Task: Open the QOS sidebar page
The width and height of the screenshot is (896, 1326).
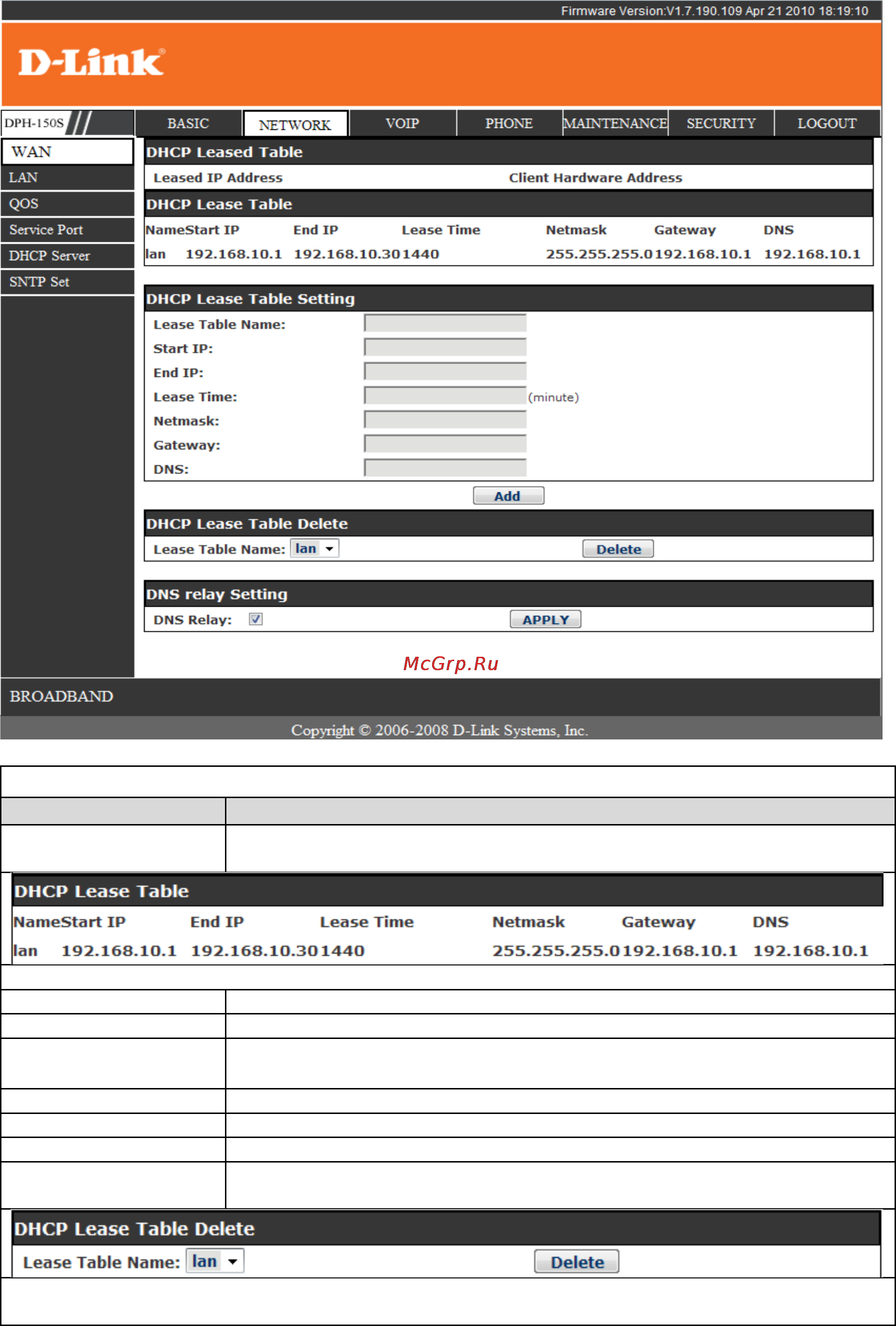Action: [x=67, y=204]
